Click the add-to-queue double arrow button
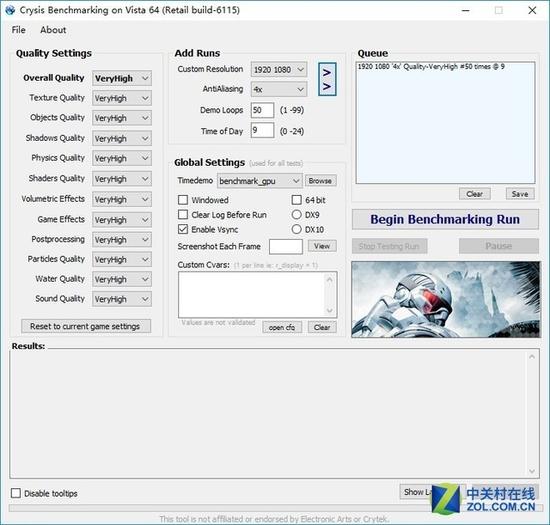 [x=327, y=79]
